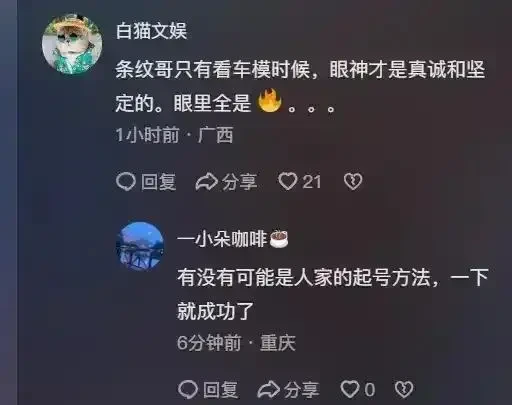Image resolution: width=512 pixels, height=405 pixels.
Task: Open 白猫文娱's cat profile avatar
Action: click(x=72, y=44)
